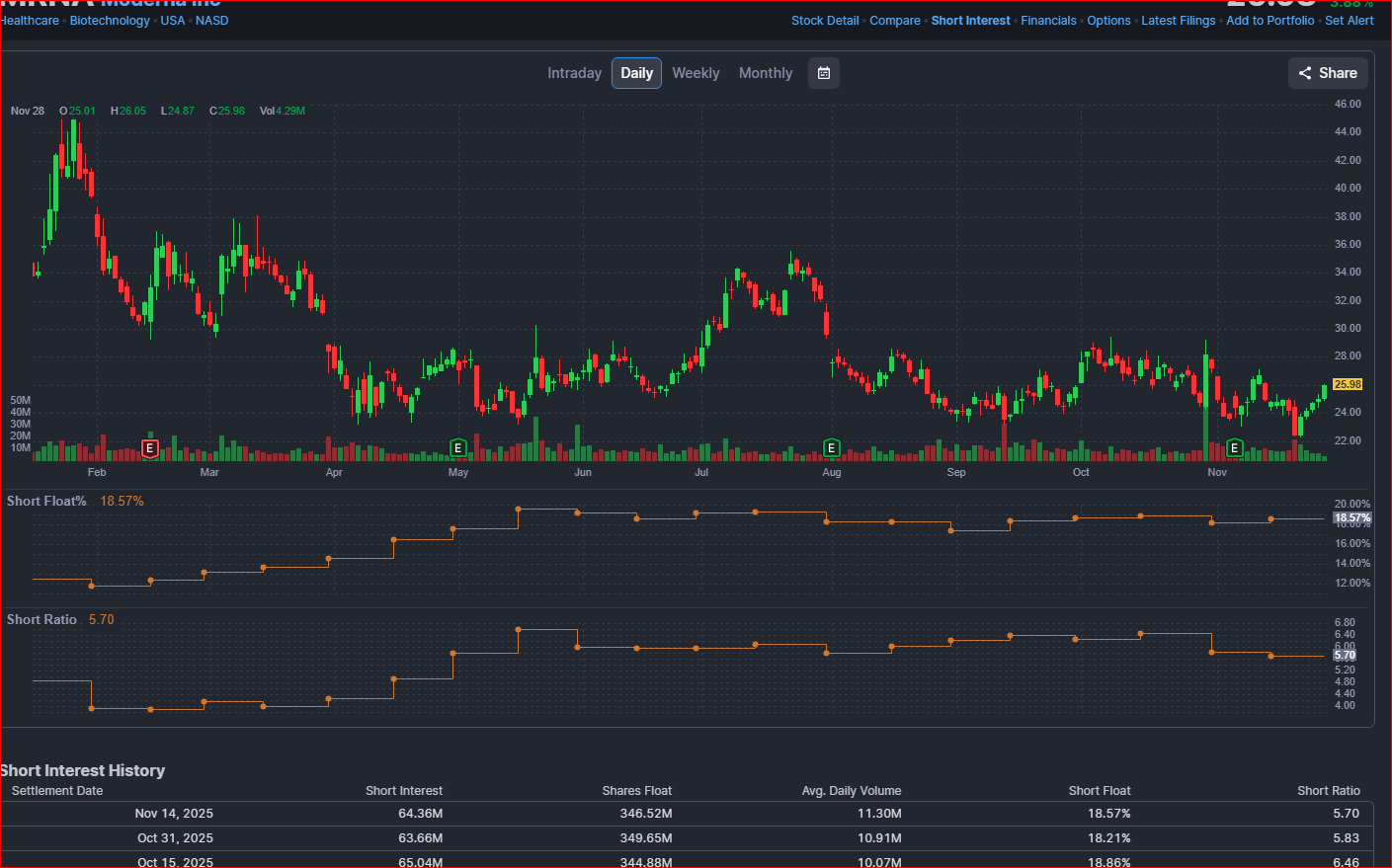Open the calendar date range picker
The image size is (1392, 868).
pyautogui.click(x=824, y=73)
